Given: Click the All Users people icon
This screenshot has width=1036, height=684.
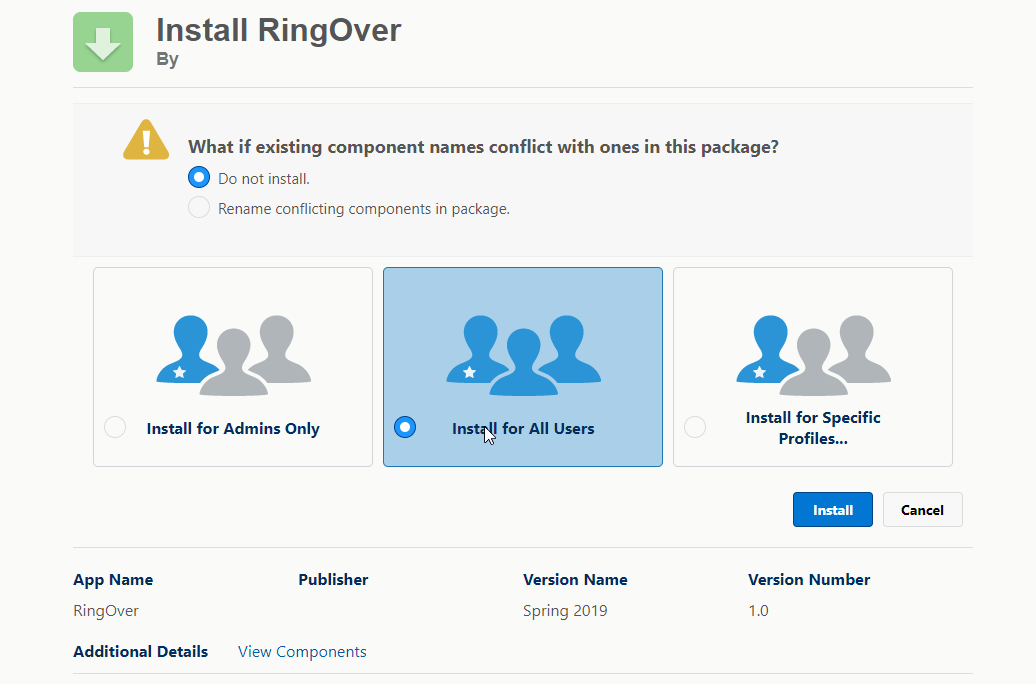Looking at the screenshot, I should click(x=523, y=356).
